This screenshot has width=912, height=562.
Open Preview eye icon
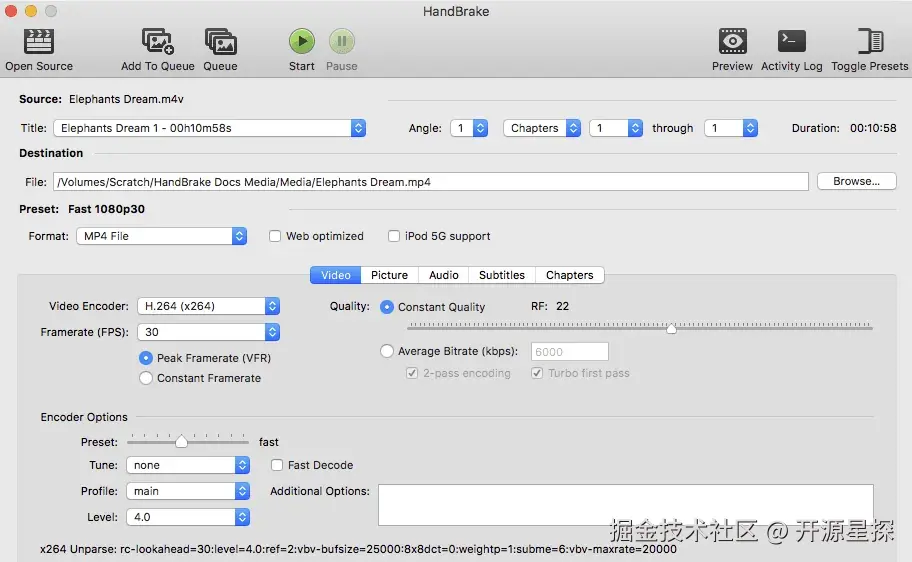(732, 41)
